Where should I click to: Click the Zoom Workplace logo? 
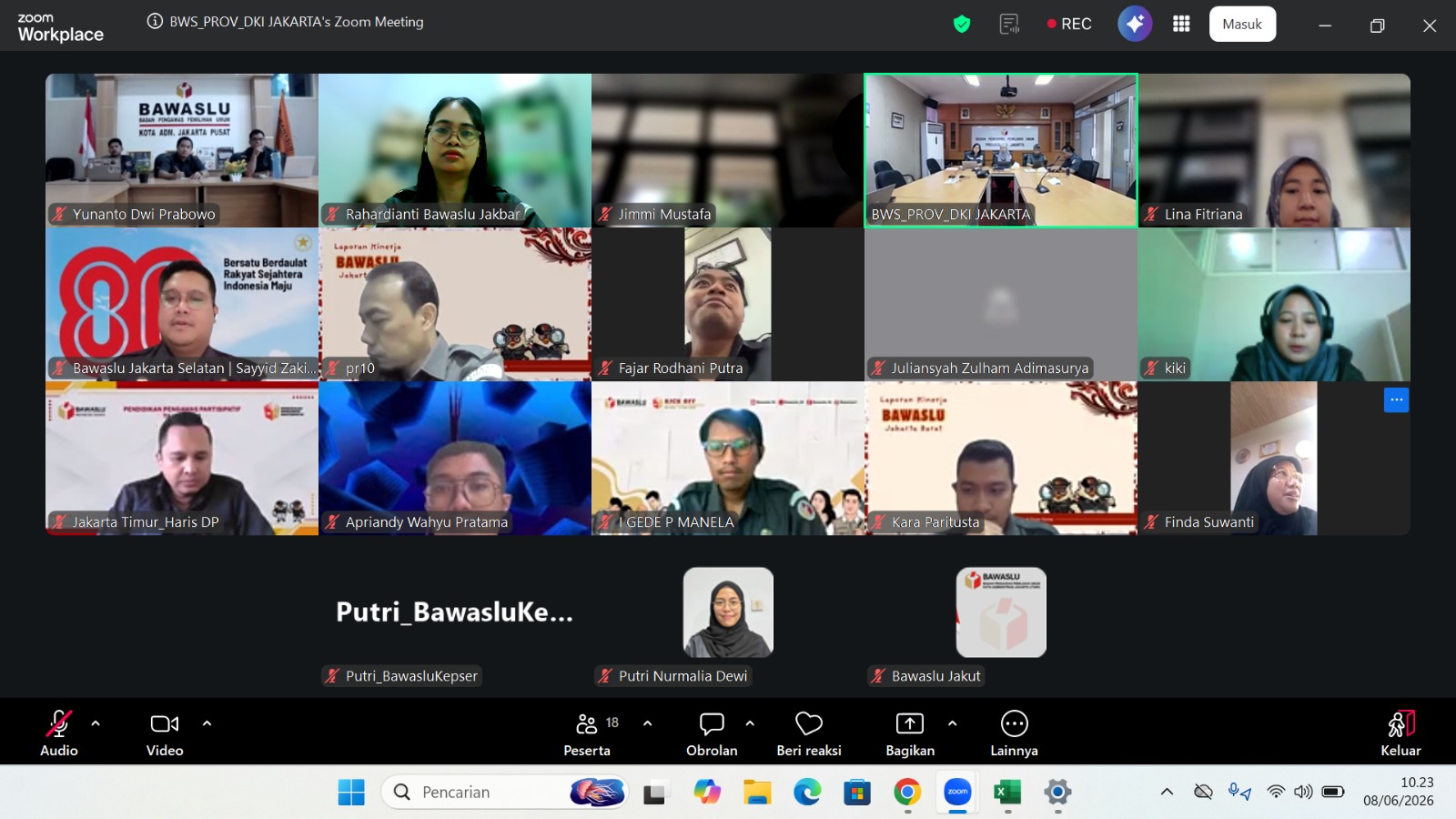(60, 28)
